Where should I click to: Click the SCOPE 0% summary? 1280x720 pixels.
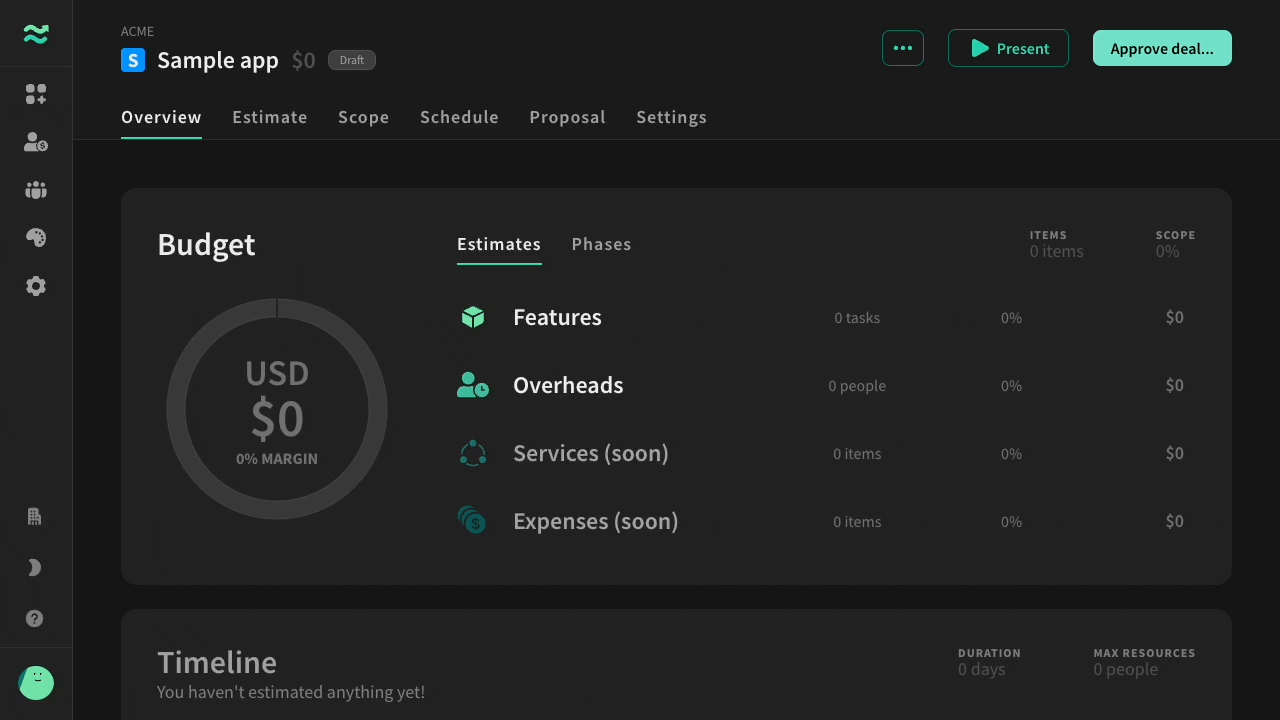(1175, 244)
